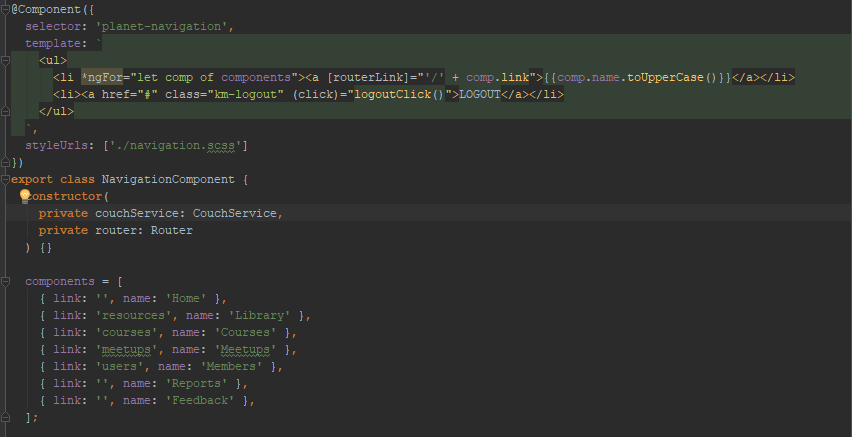Image resolution: width=852 pixels, height=437 pixels.
Task: Click the 'Reports' name string
Action: coord(197,383)
